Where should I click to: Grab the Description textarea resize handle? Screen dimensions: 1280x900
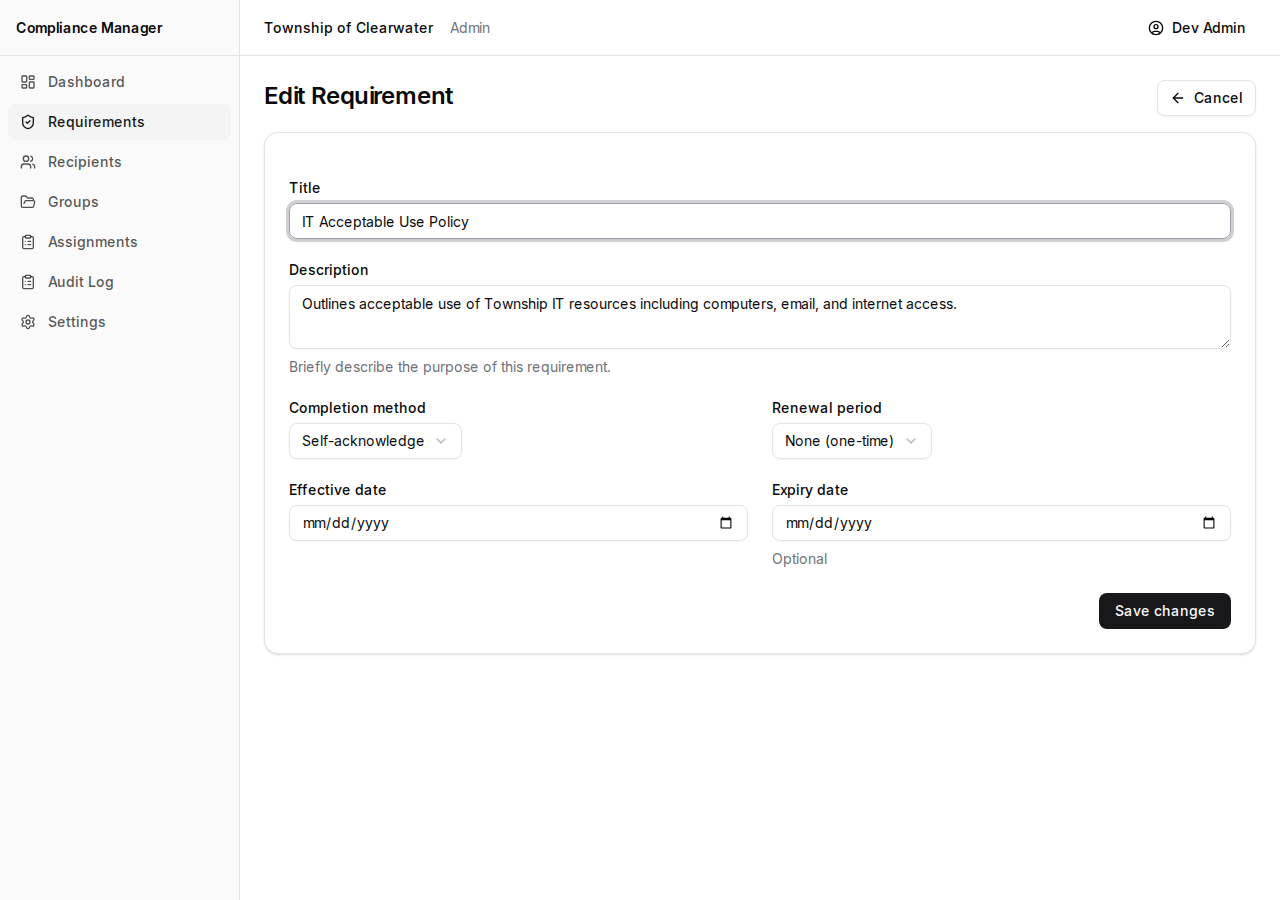click(x=1224, y=342)
